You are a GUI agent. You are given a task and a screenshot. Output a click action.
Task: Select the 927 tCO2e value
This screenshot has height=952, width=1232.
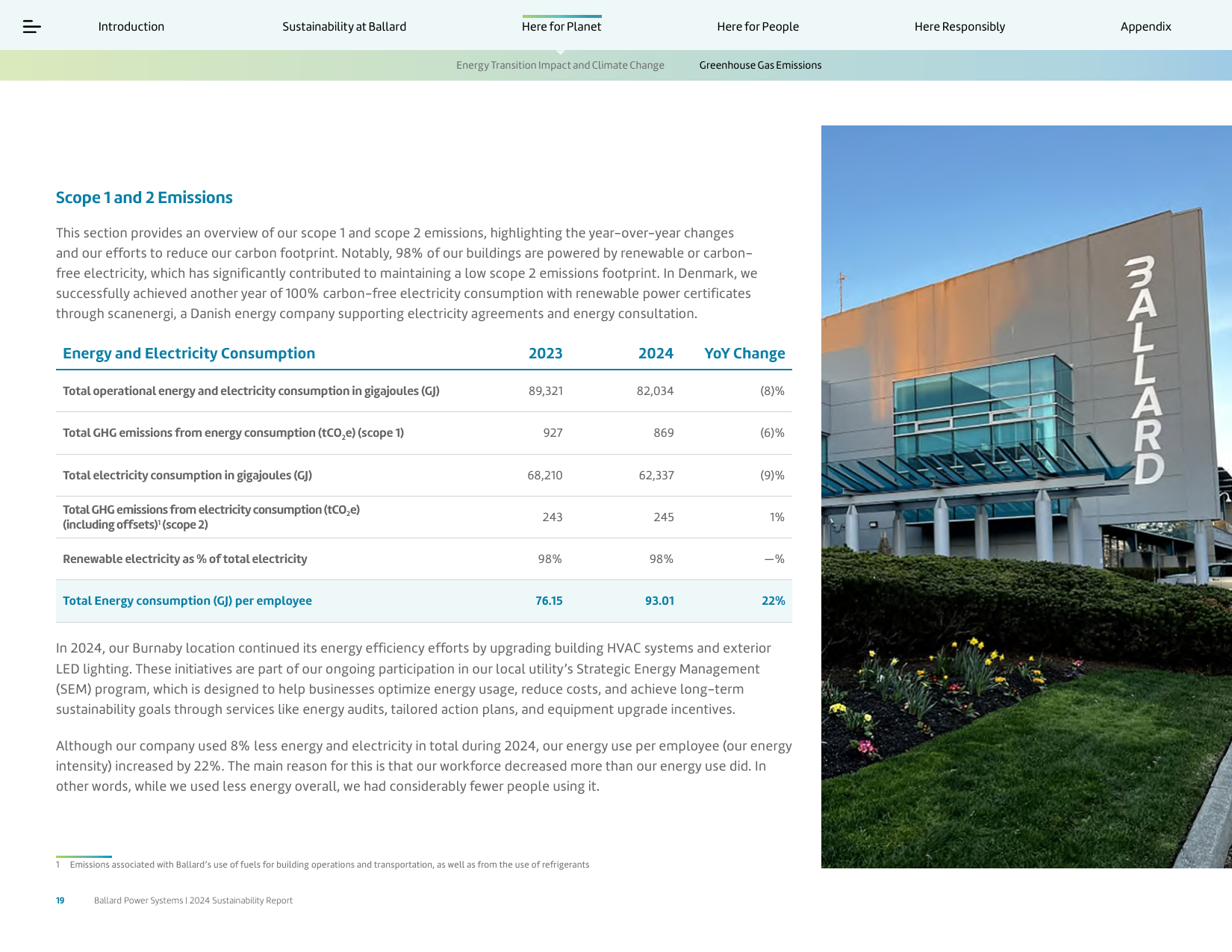point(553,433)
